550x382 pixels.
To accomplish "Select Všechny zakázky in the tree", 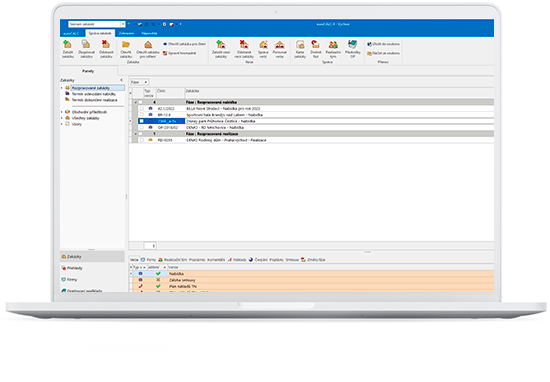I will [x=86, y=118].
